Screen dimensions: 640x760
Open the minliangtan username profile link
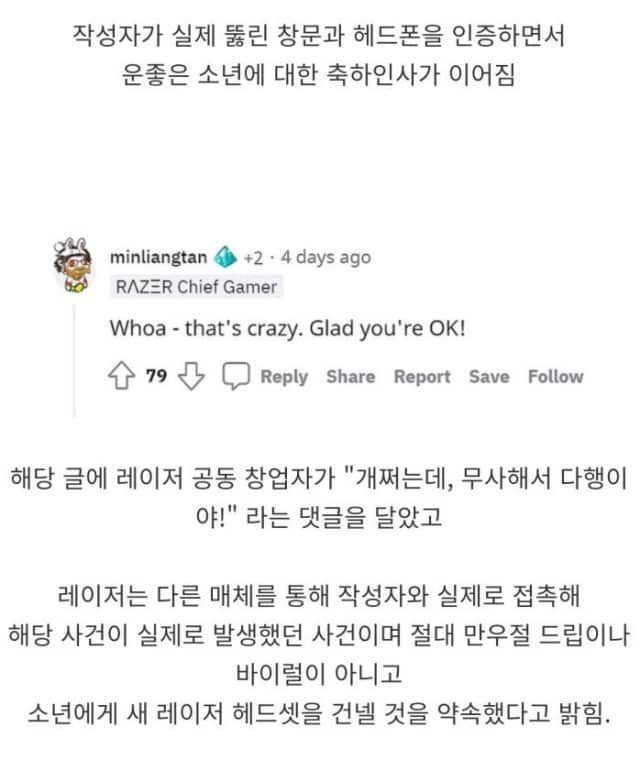coord(159,257)
